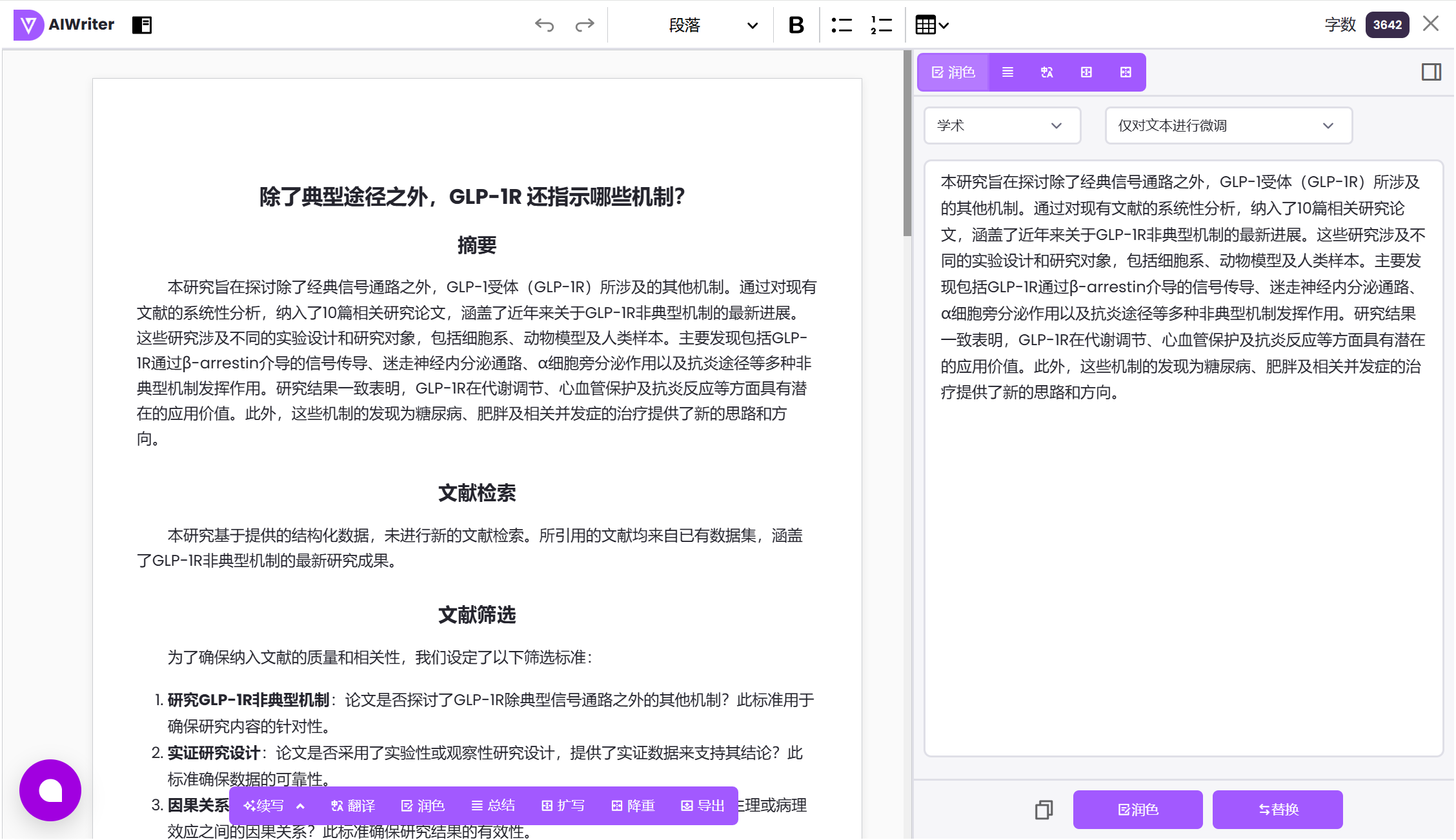Toggle bullet list formatting
Screen dimensions: 1456x840
(842, 25)
